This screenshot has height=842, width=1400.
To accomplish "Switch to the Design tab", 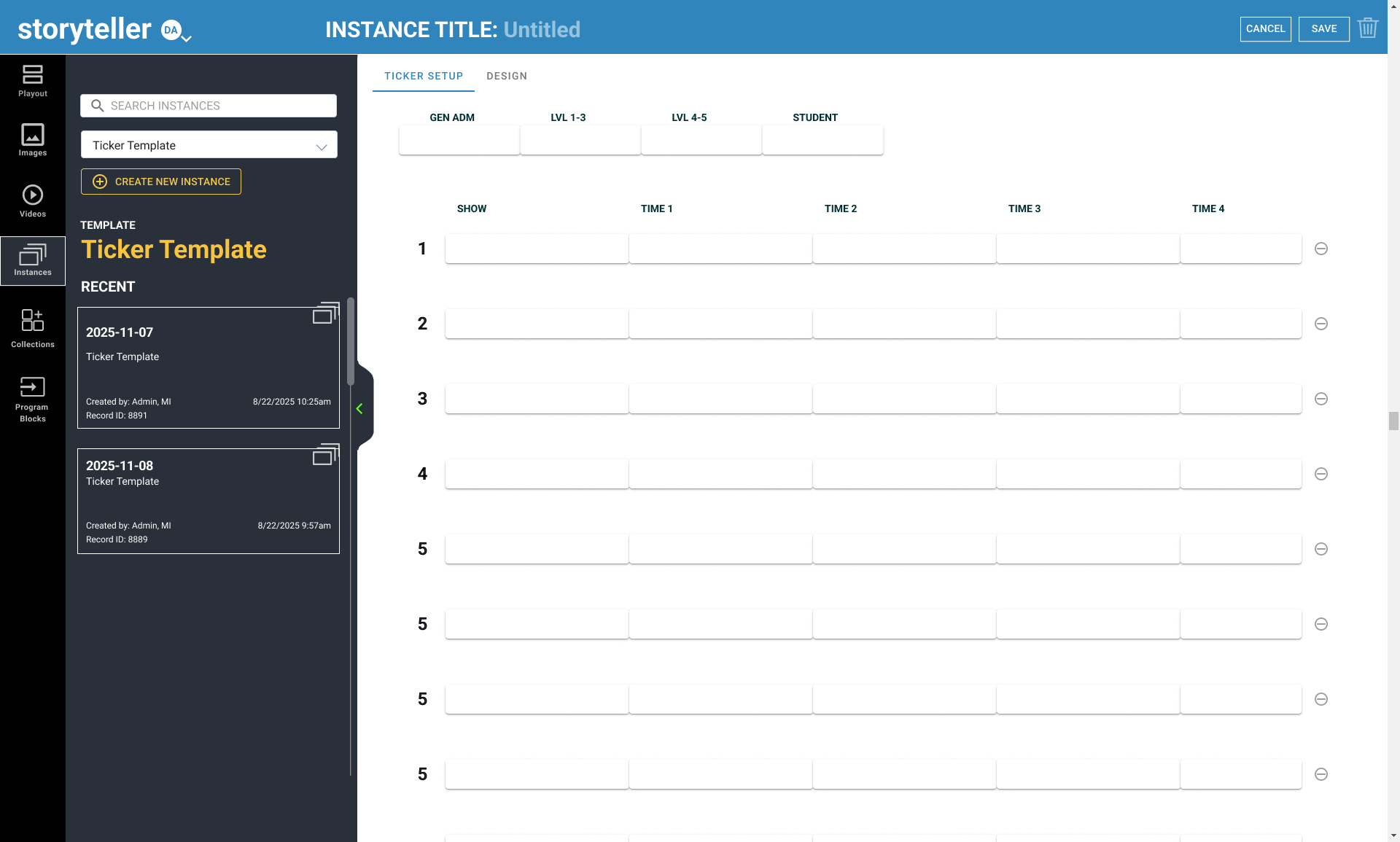I will click(x=506, y=76).
